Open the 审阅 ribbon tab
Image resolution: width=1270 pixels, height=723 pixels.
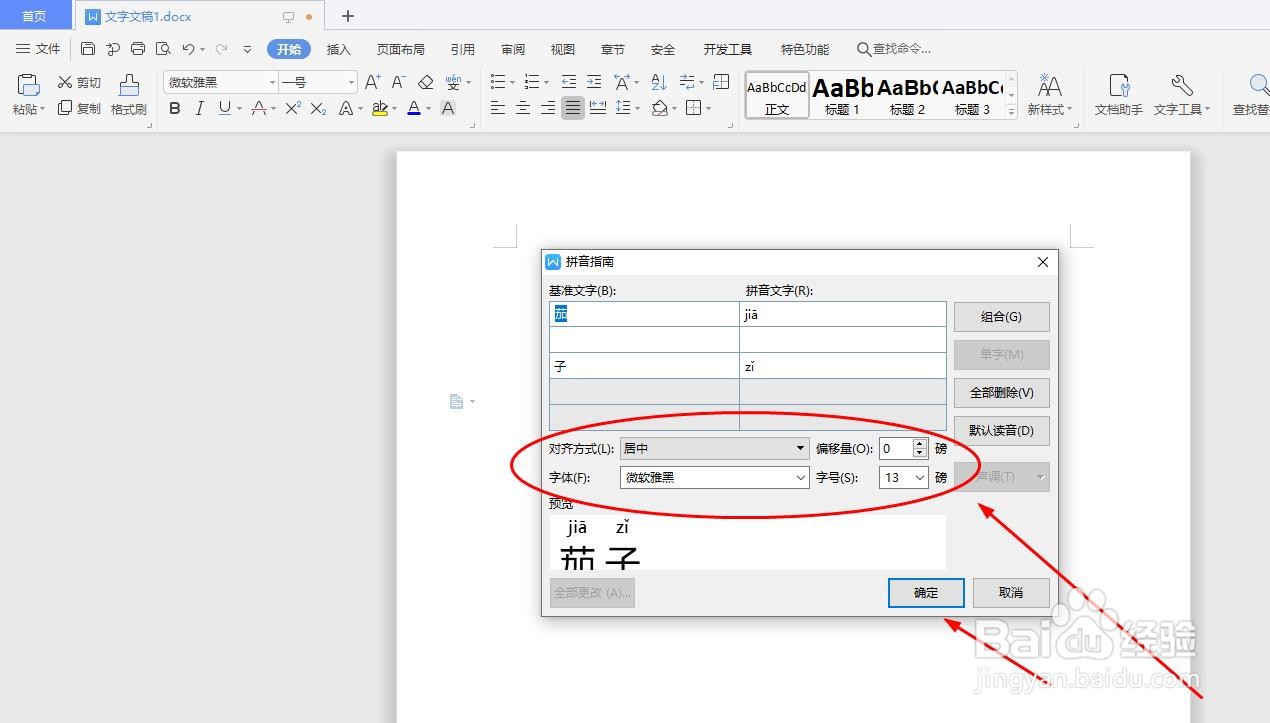click(512, 48)
